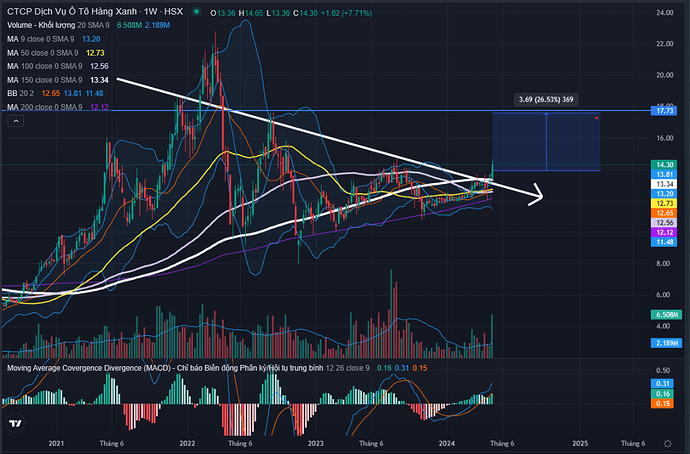Click the 0.31 MACD axis label
This screenshot has height=454, width=690.
662,384
